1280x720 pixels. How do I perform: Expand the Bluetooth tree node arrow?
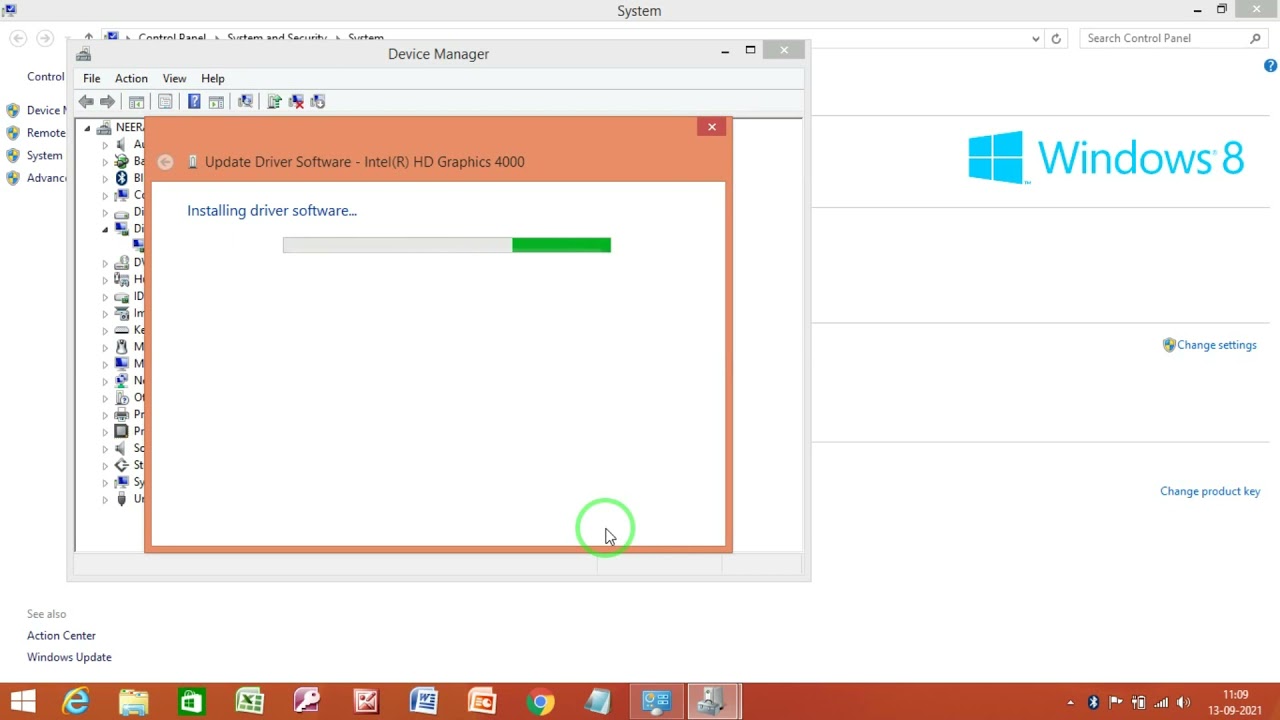point(105,178)
